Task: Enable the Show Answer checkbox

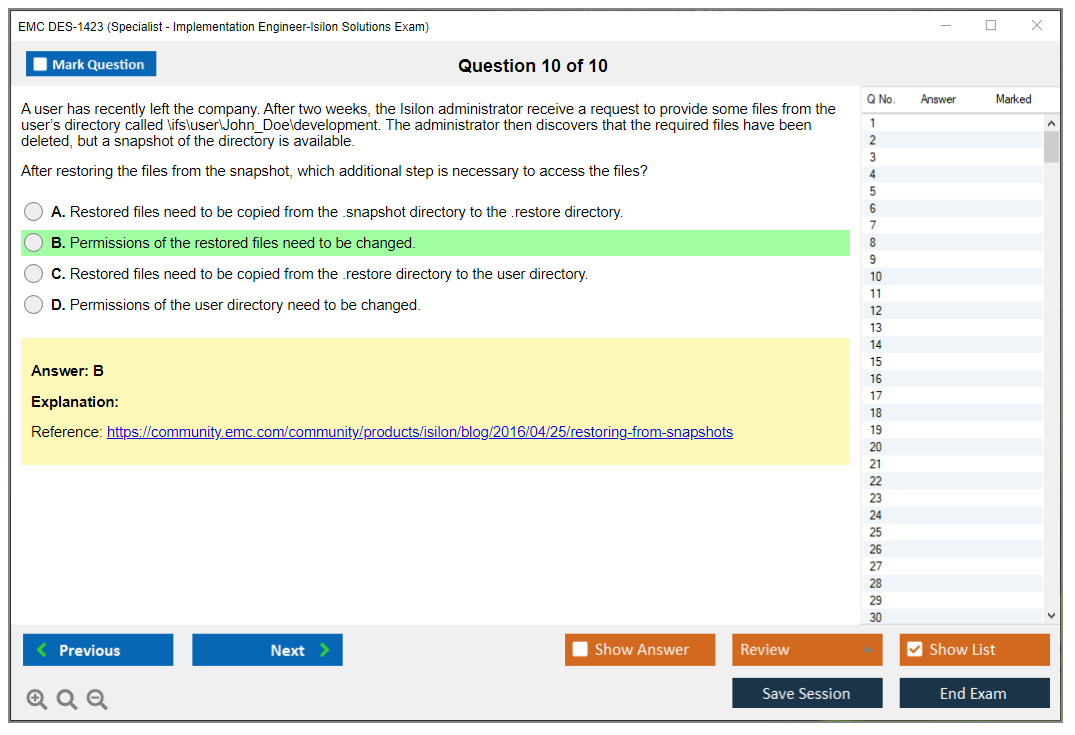Action: pos(580,650)
